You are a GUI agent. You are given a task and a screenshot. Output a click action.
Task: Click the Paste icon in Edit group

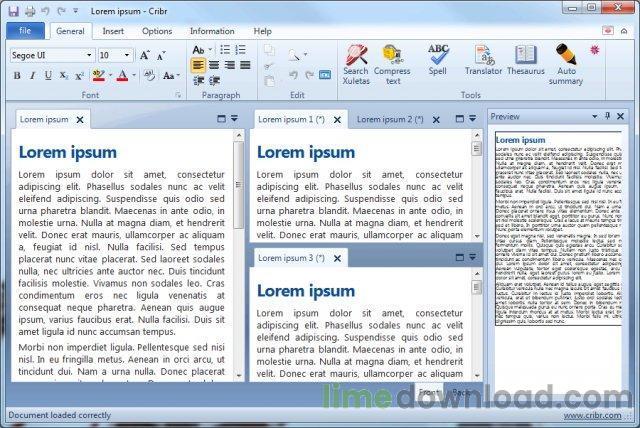point(269,81)
